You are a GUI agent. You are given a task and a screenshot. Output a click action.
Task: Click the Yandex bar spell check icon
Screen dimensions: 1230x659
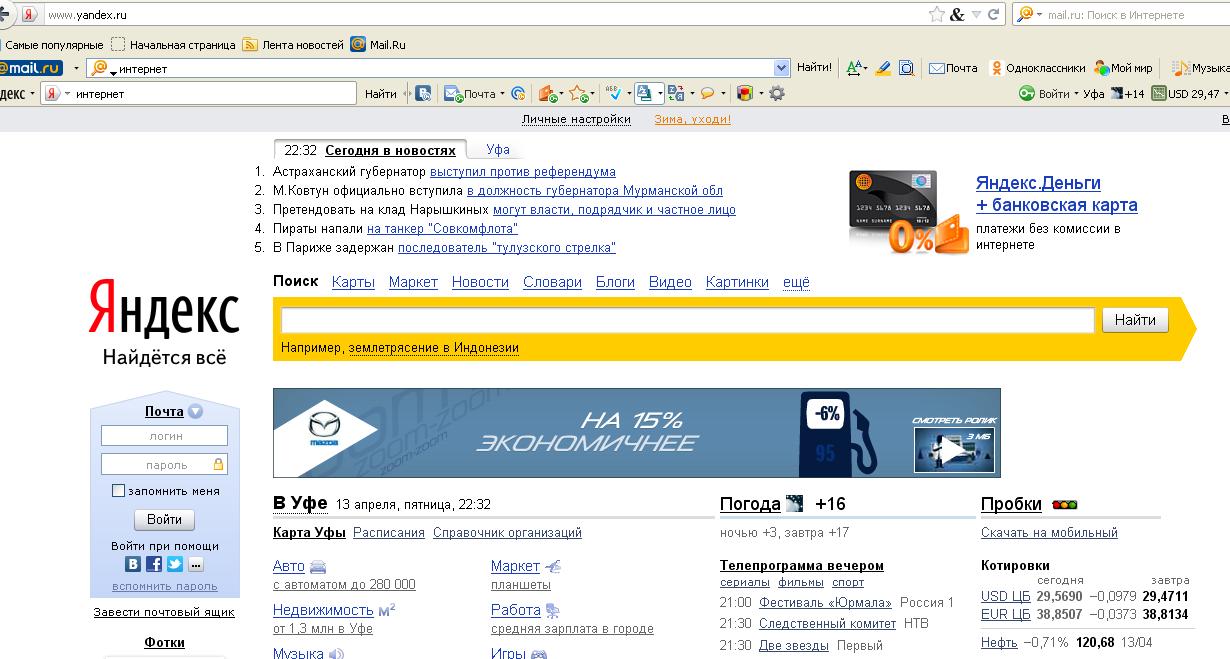[x=614, y=93]
